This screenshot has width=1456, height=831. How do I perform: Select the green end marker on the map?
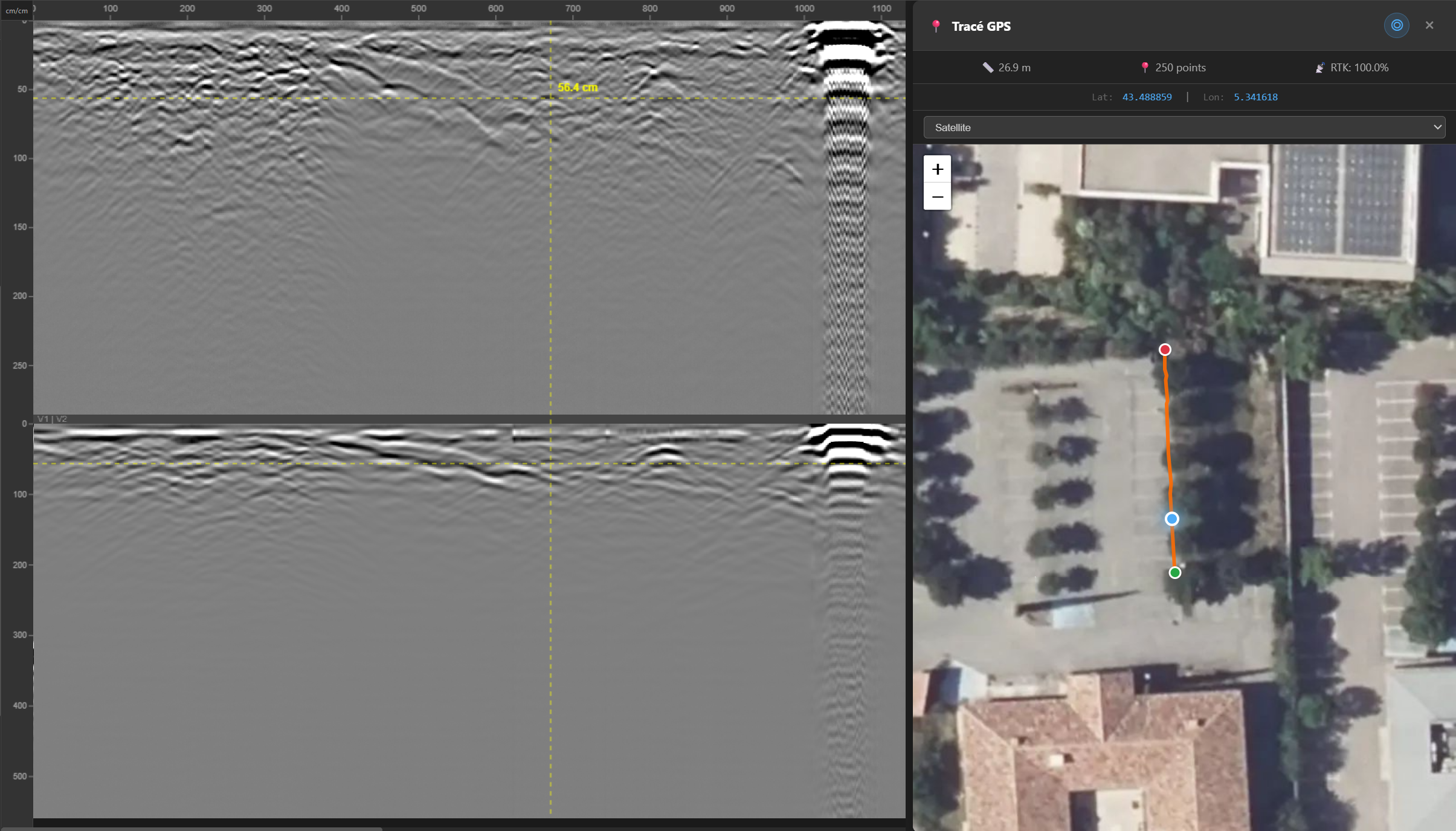[x=1174, y=572]
